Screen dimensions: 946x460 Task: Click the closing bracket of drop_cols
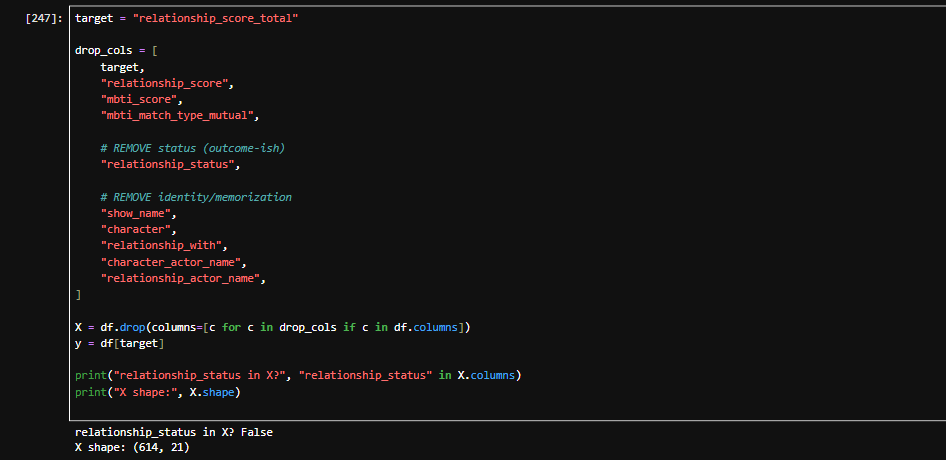[78, 295]
